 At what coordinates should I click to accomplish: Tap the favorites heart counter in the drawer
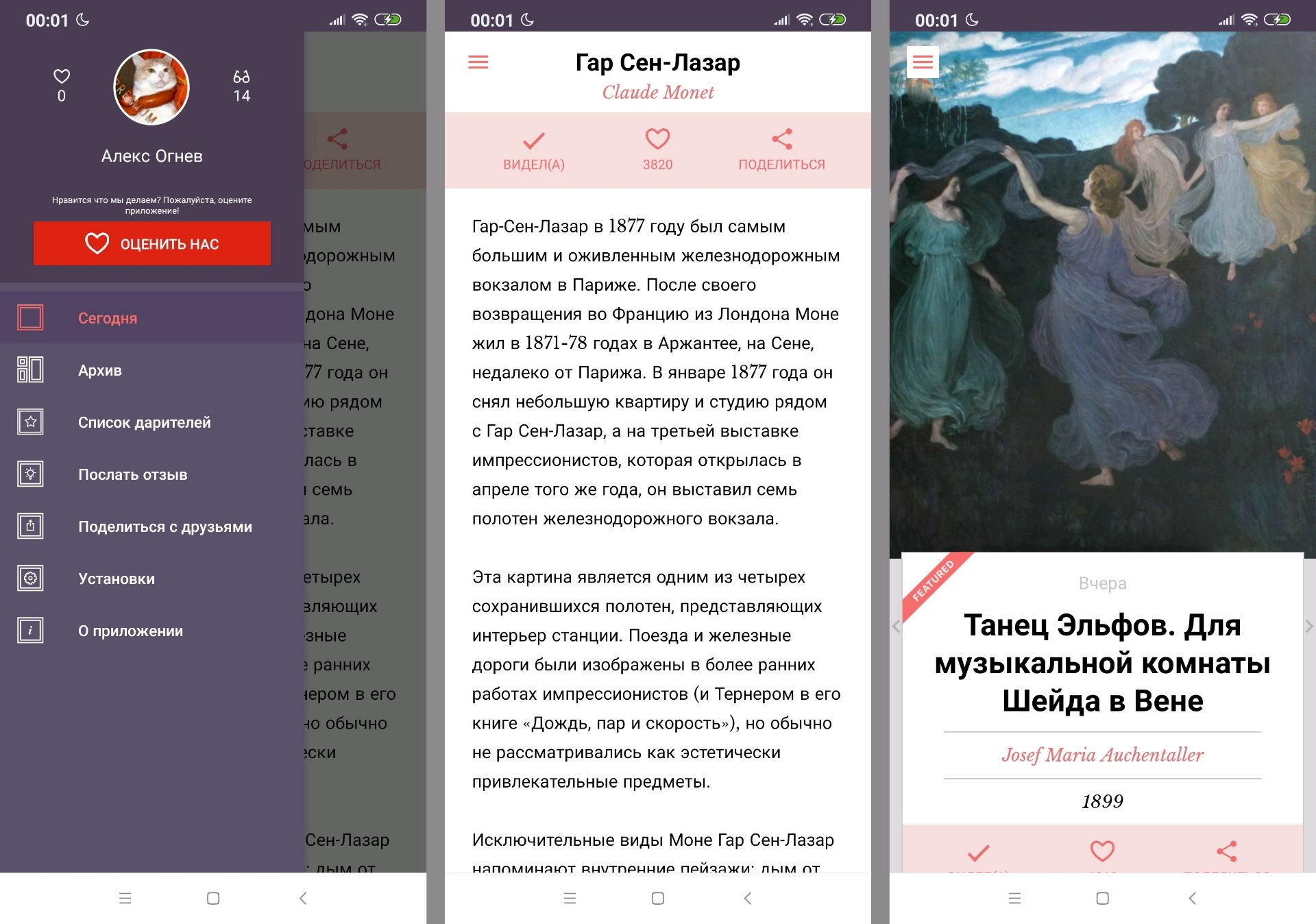[62, 86]
